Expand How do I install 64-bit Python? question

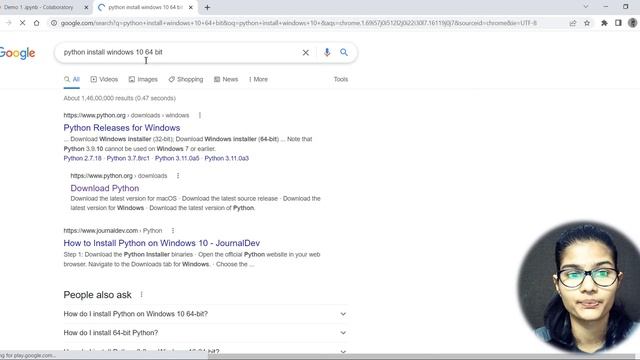click(x=205, y=333)
